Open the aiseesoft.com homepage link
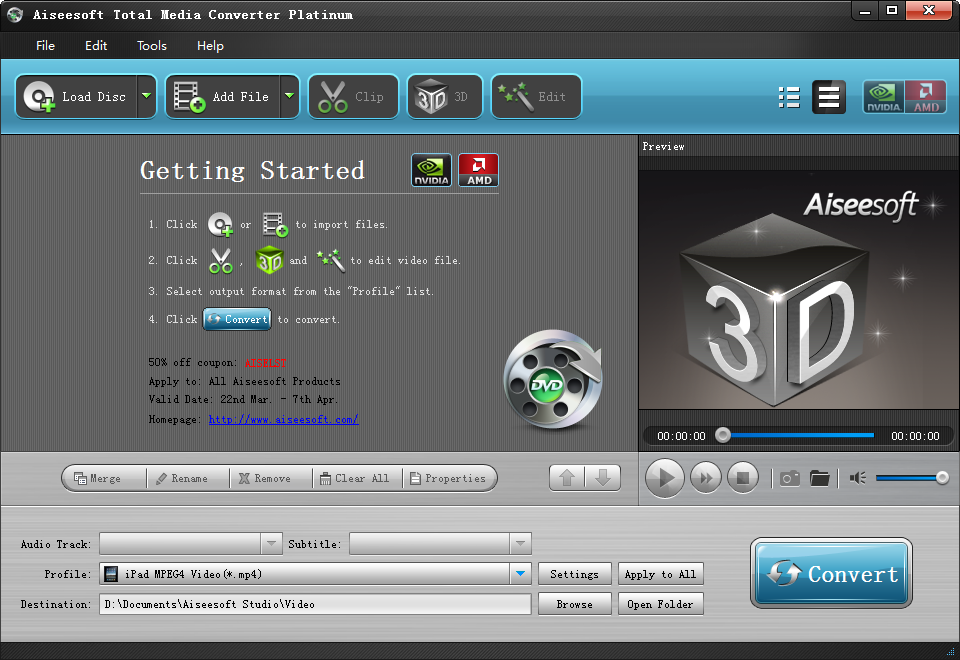 pos(283,419)
